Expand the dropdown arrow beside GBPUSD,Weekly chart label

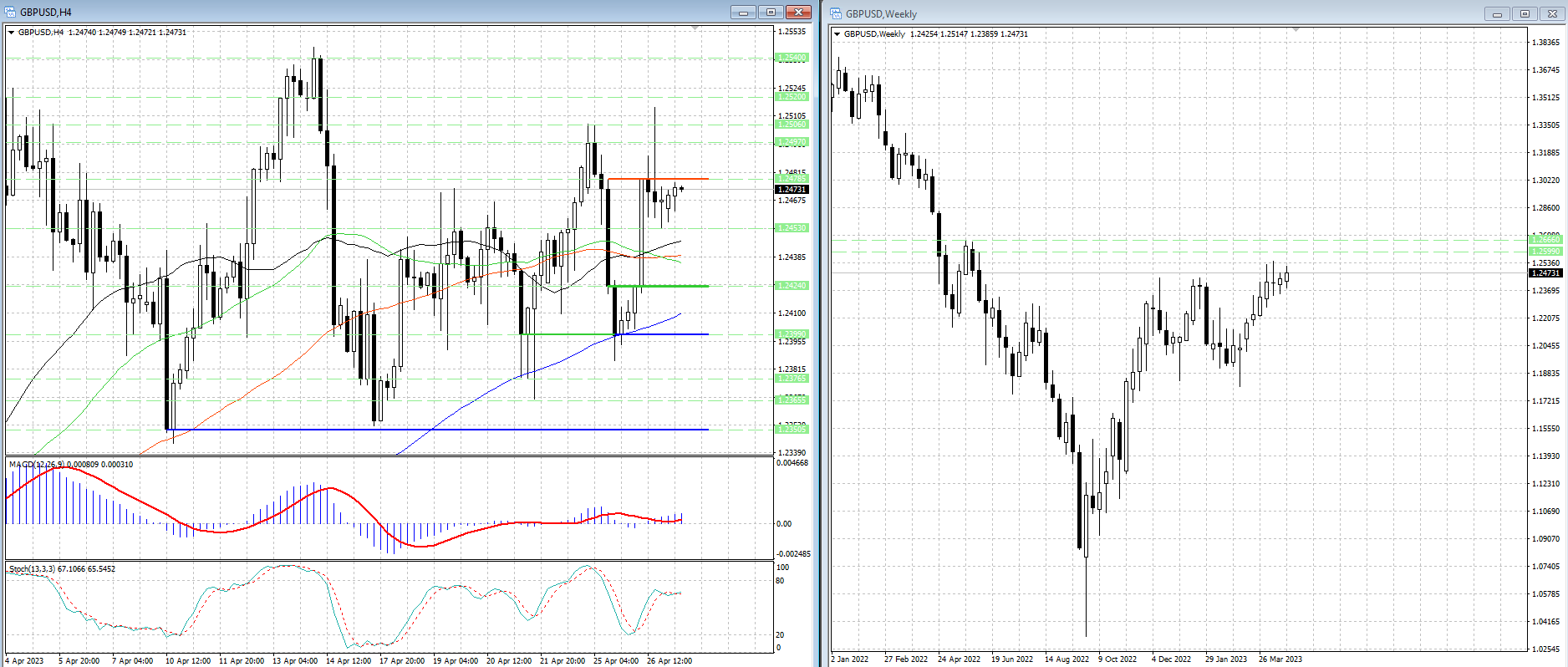point(837,34)
